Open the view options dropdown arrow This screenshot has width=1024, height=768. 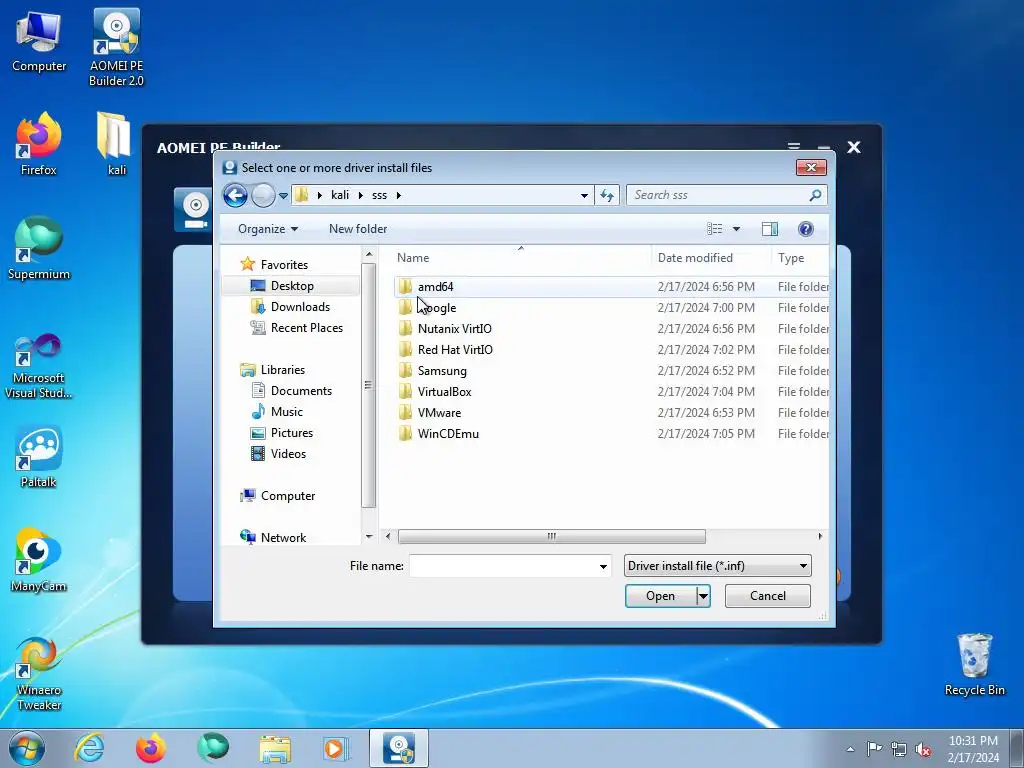pos(736,229)
